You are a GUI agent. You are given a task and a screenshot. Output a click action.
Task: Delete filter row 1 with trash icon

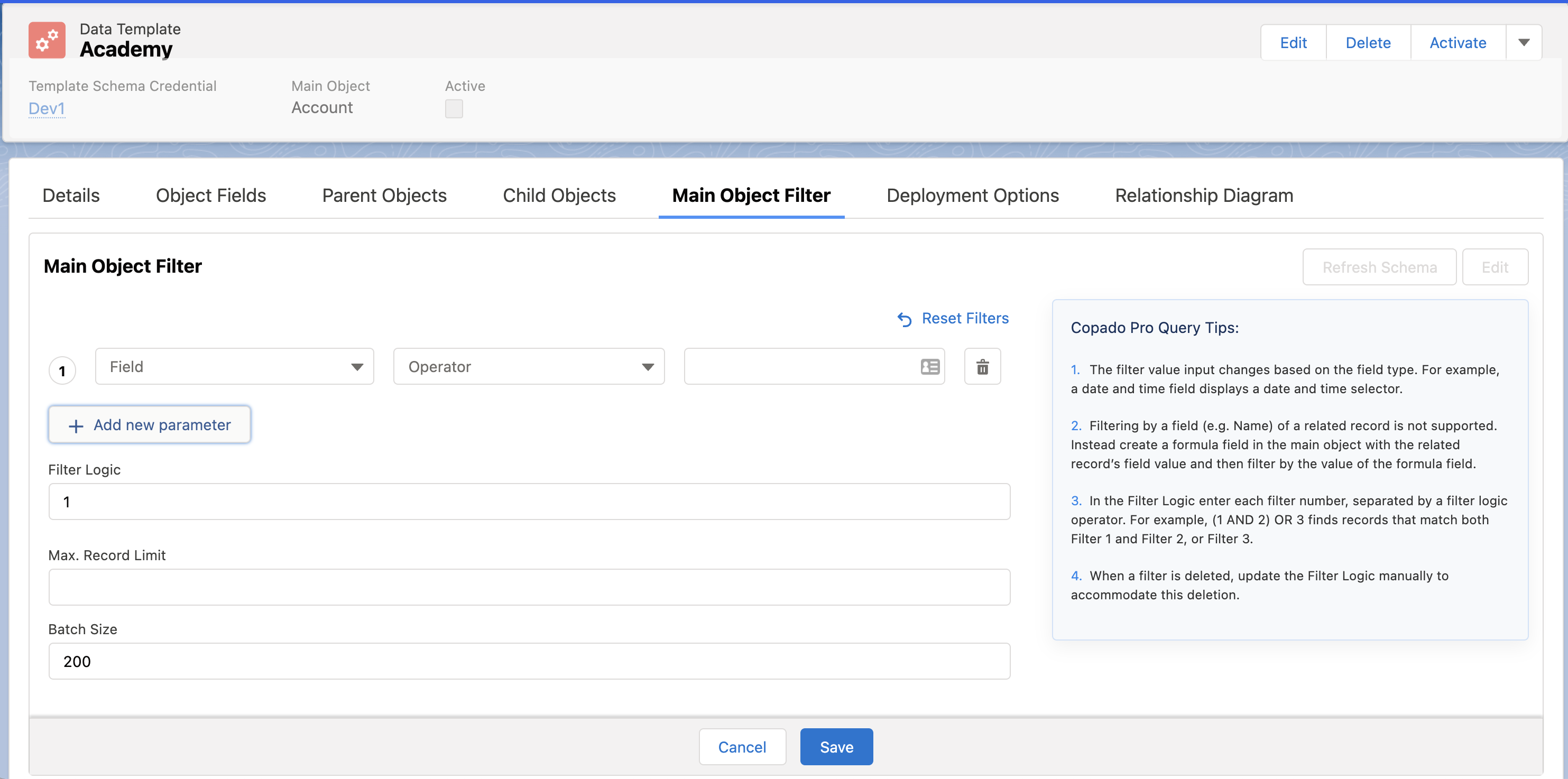[x=982, y=366]
